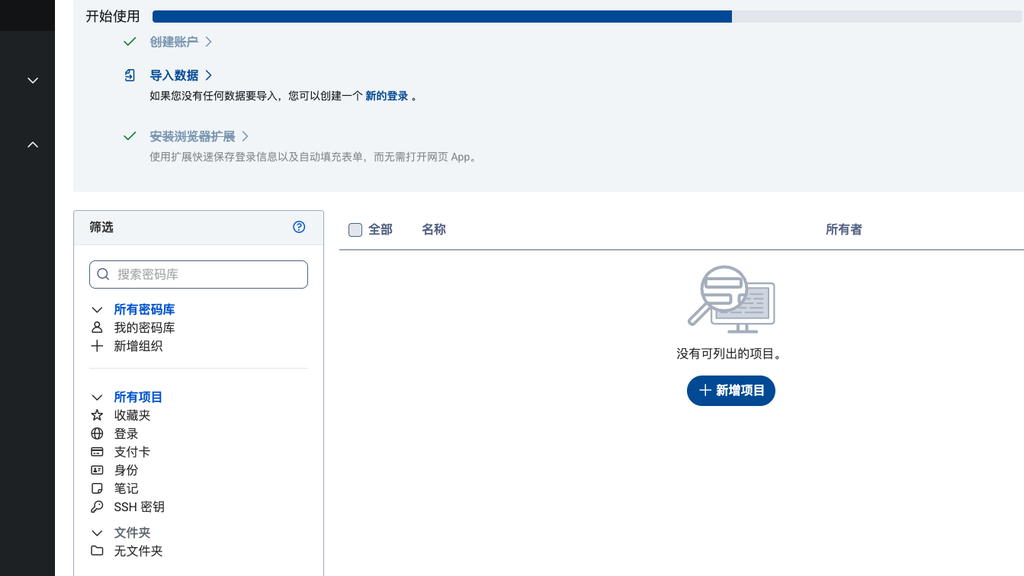
Task: Click the help question-mark icon in 筛选 header
Action: click(298, 227)
